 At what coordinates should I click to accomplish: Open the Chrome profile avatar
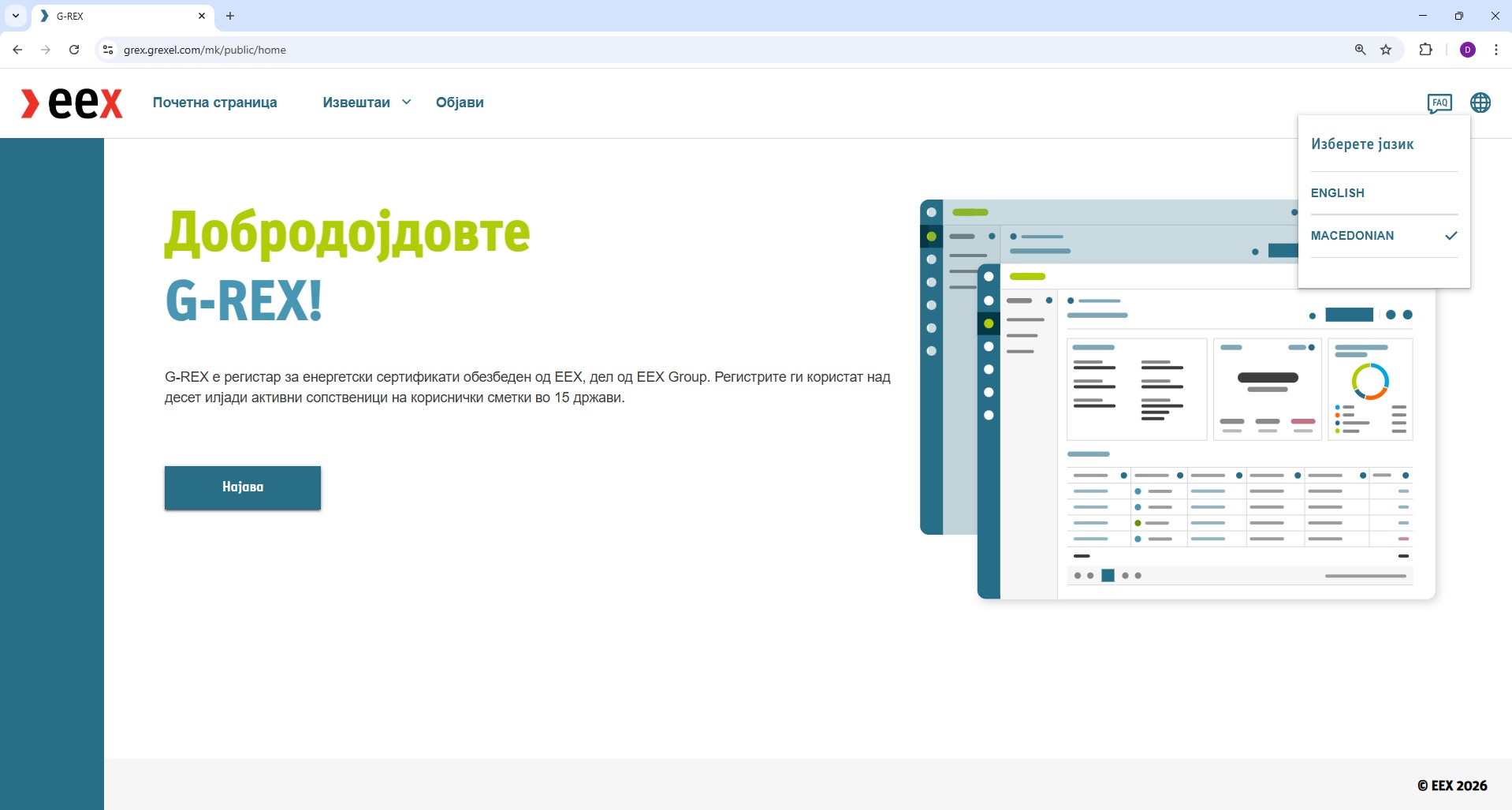(1467, 50)
